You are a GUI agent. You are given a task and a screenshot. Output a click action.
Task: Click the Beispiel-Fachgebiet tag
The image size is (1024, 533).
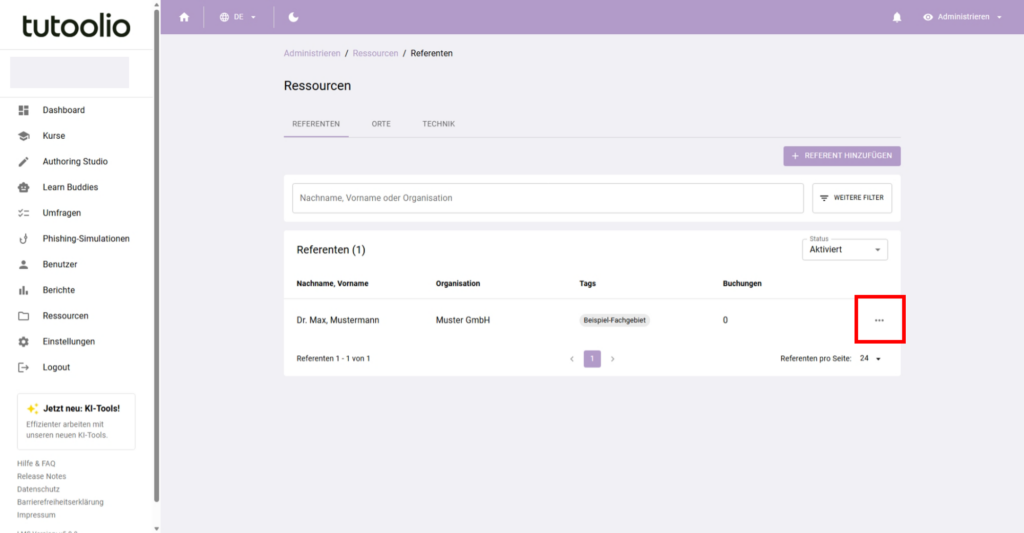(615, 320)
